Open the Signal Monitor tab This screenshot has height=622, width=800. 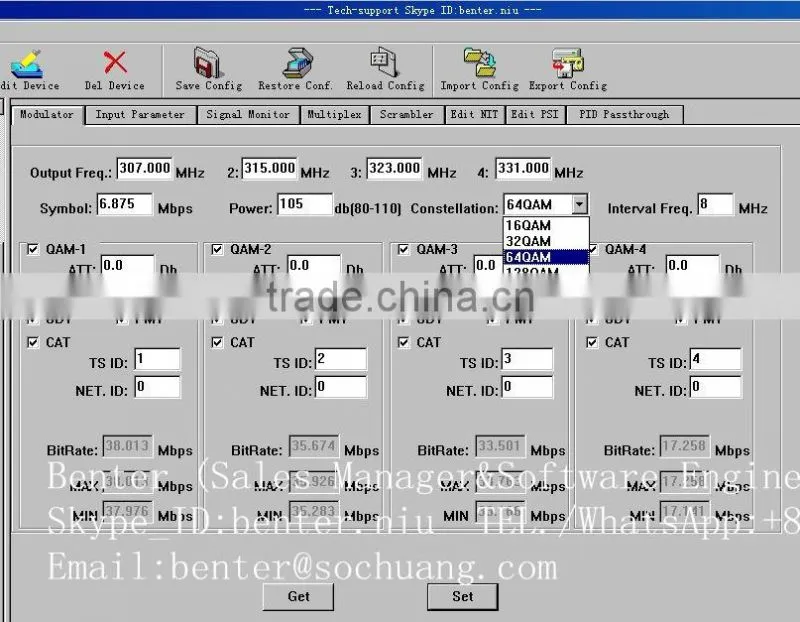click(x=248, y=114)
